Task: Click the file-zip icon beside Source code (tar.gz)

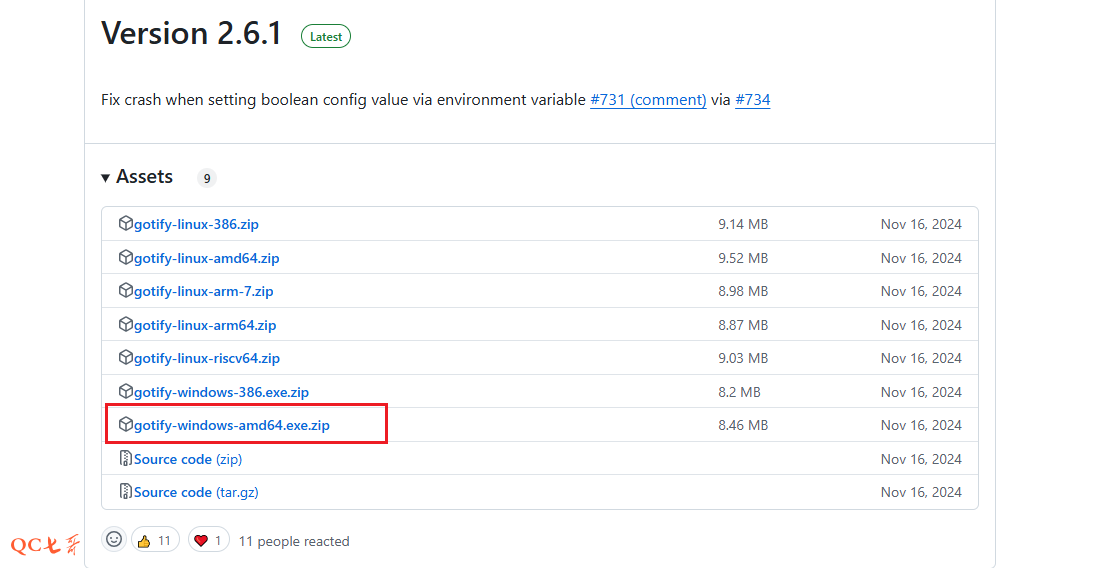Action: (x=126, y=492)
